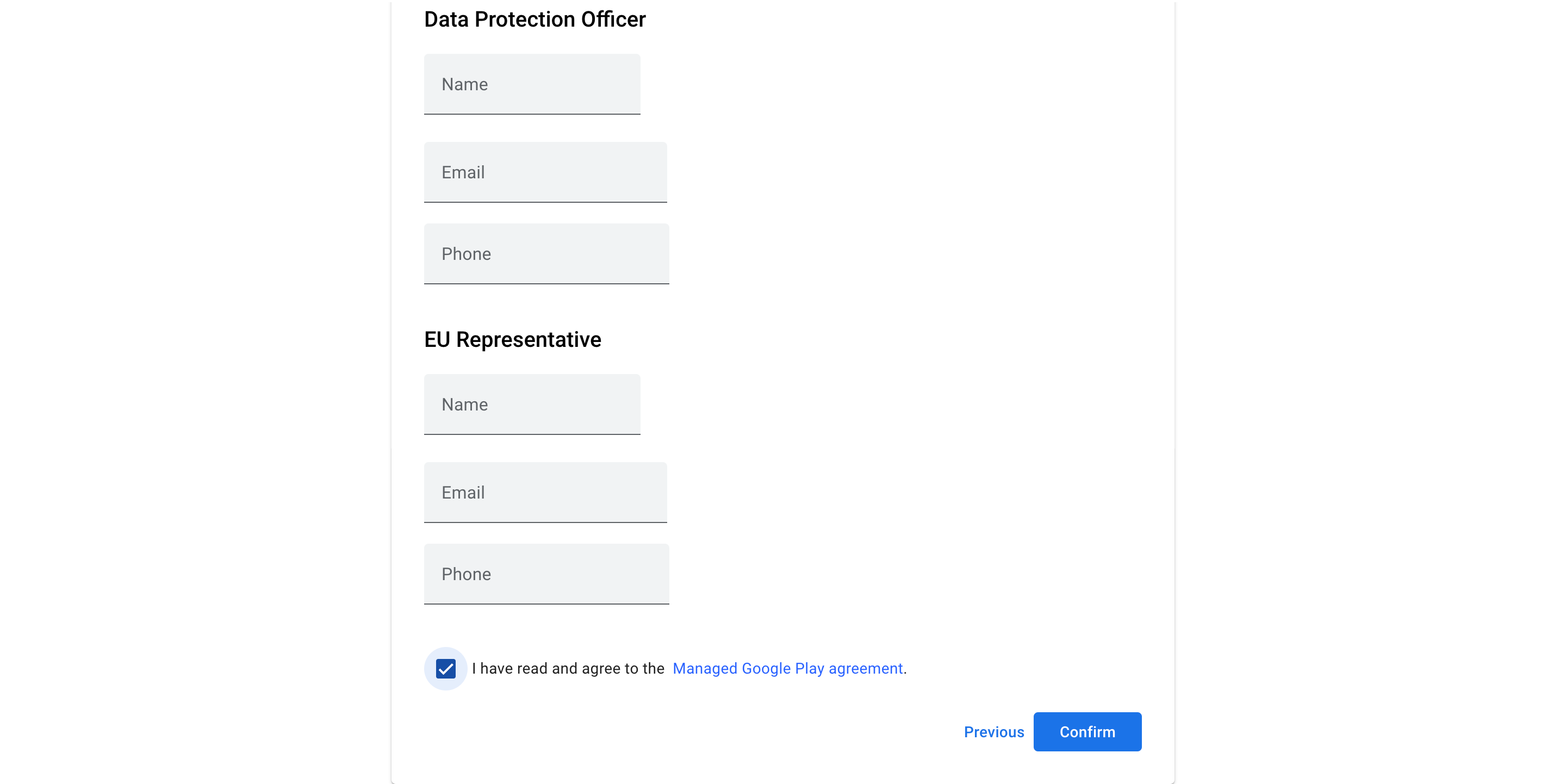
Task: Place cursor in first Name input under Data Protection Officer
Action: click(x=532, y=84)
